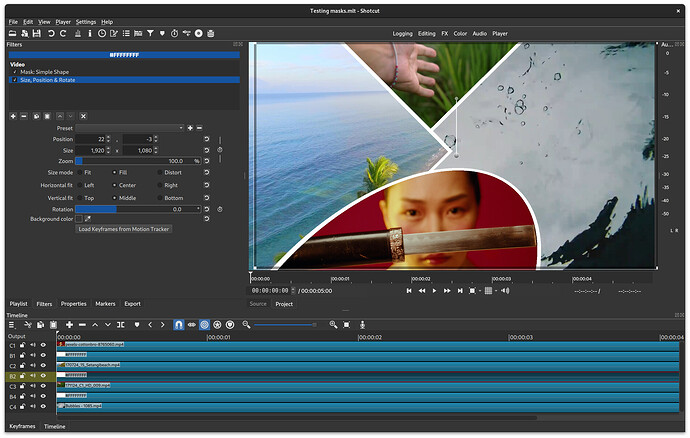The height and width of the screenshot is (438, 690).
Task: Uncheck the Mask: Simple Shape filter
Action: (15, 73)
